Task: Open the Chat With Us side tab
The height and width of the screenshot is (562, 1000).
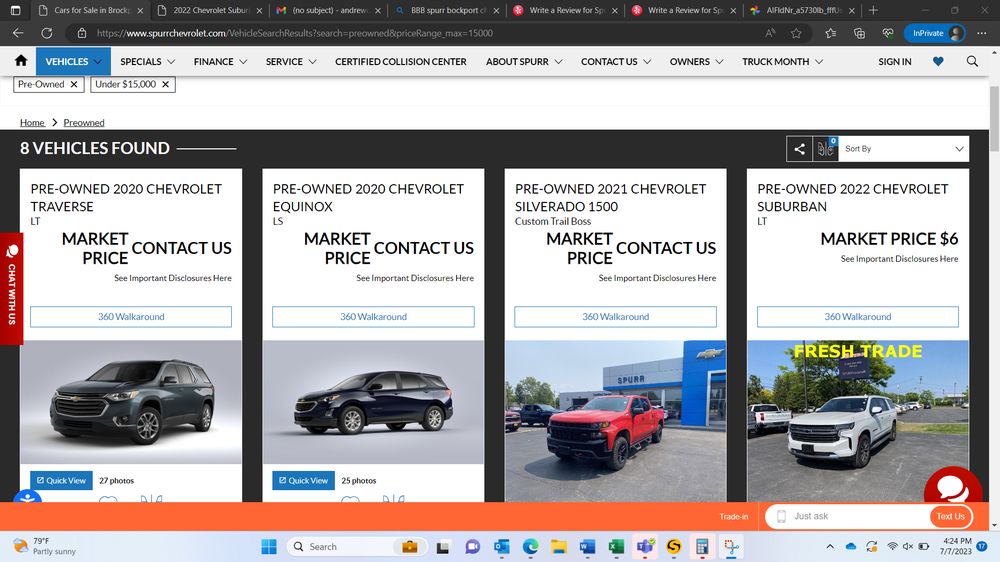Action: tap(11, 288)
